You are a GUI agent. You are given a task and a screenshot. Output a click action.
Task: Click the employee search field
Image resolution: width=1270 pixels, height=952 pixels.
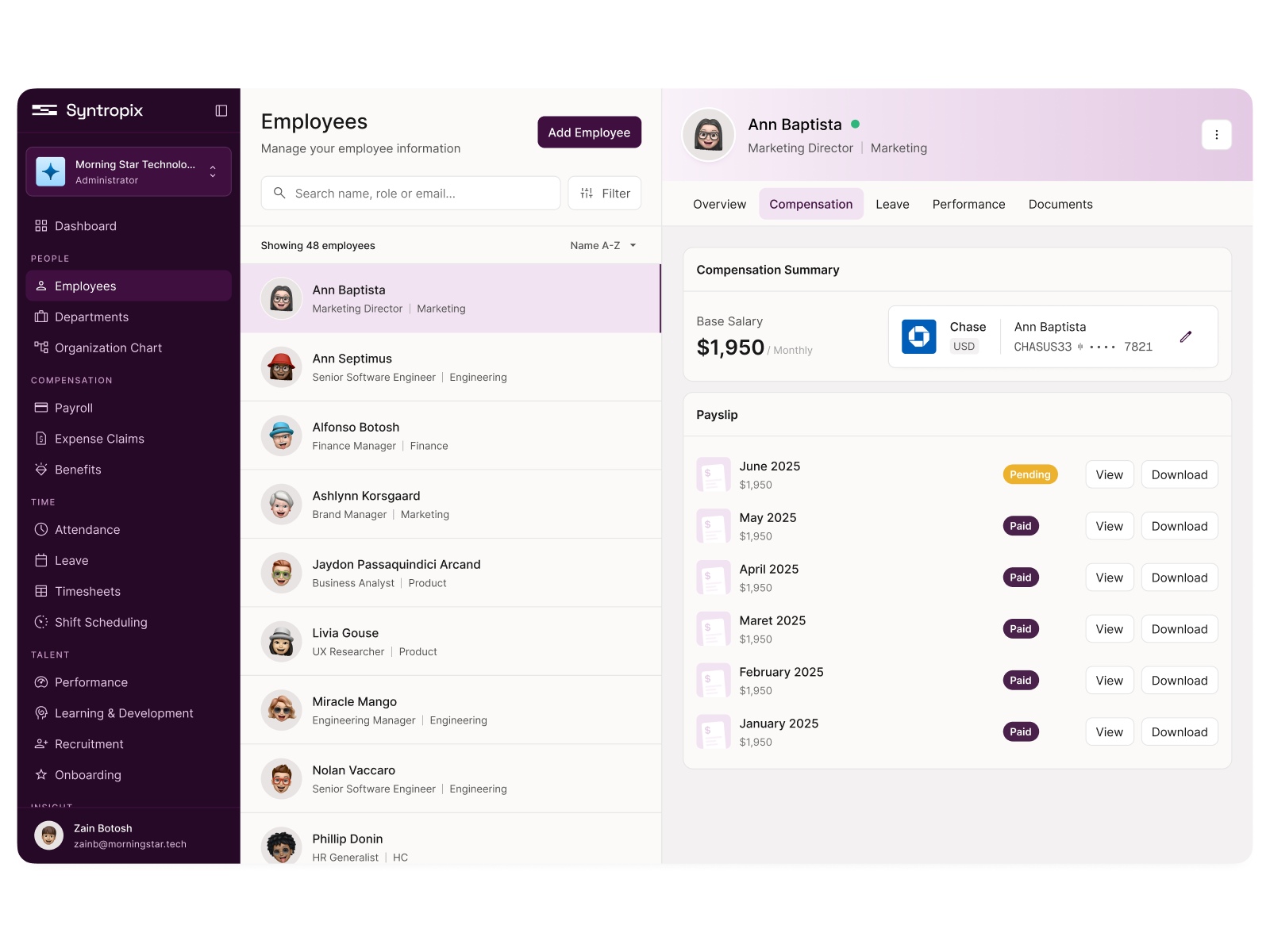click(x=411, y=194)
